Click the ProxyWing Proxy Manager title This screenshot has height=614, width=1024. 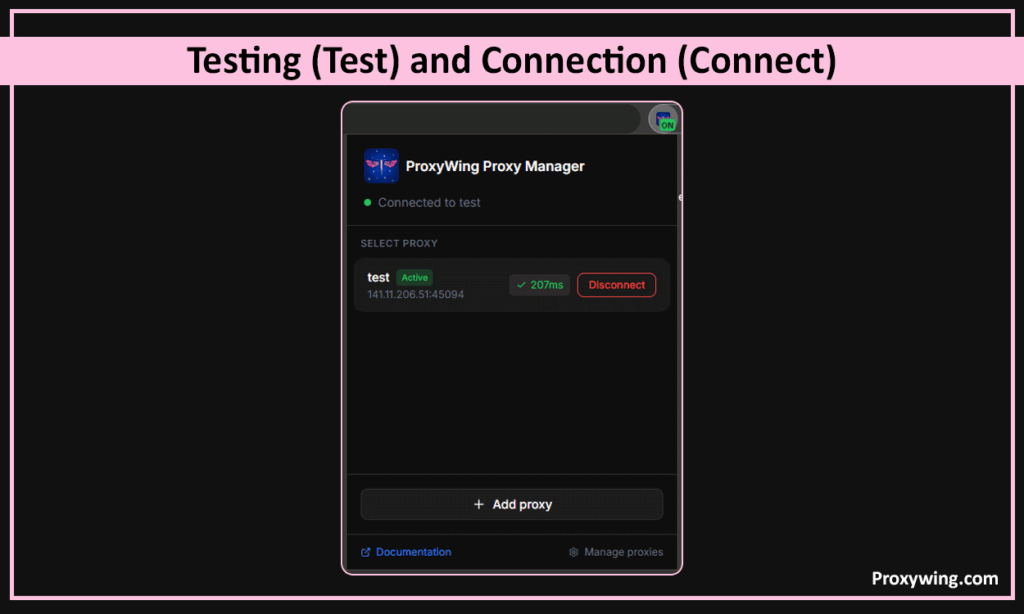click(495, 166)
